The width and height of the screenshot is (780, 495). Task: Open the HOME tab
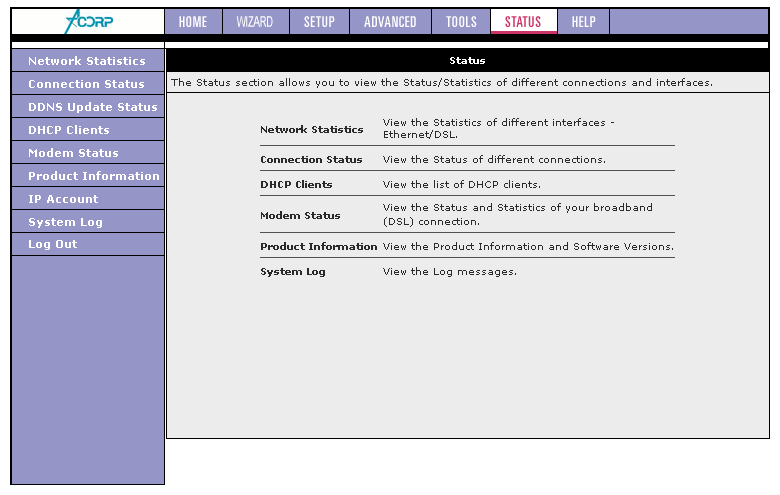coord(193,22)
